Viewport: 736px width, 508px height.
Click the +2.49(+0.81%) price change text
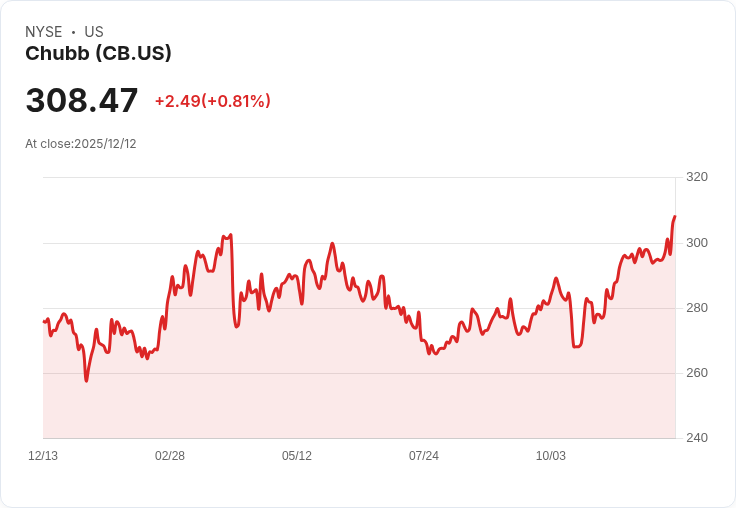213,101
